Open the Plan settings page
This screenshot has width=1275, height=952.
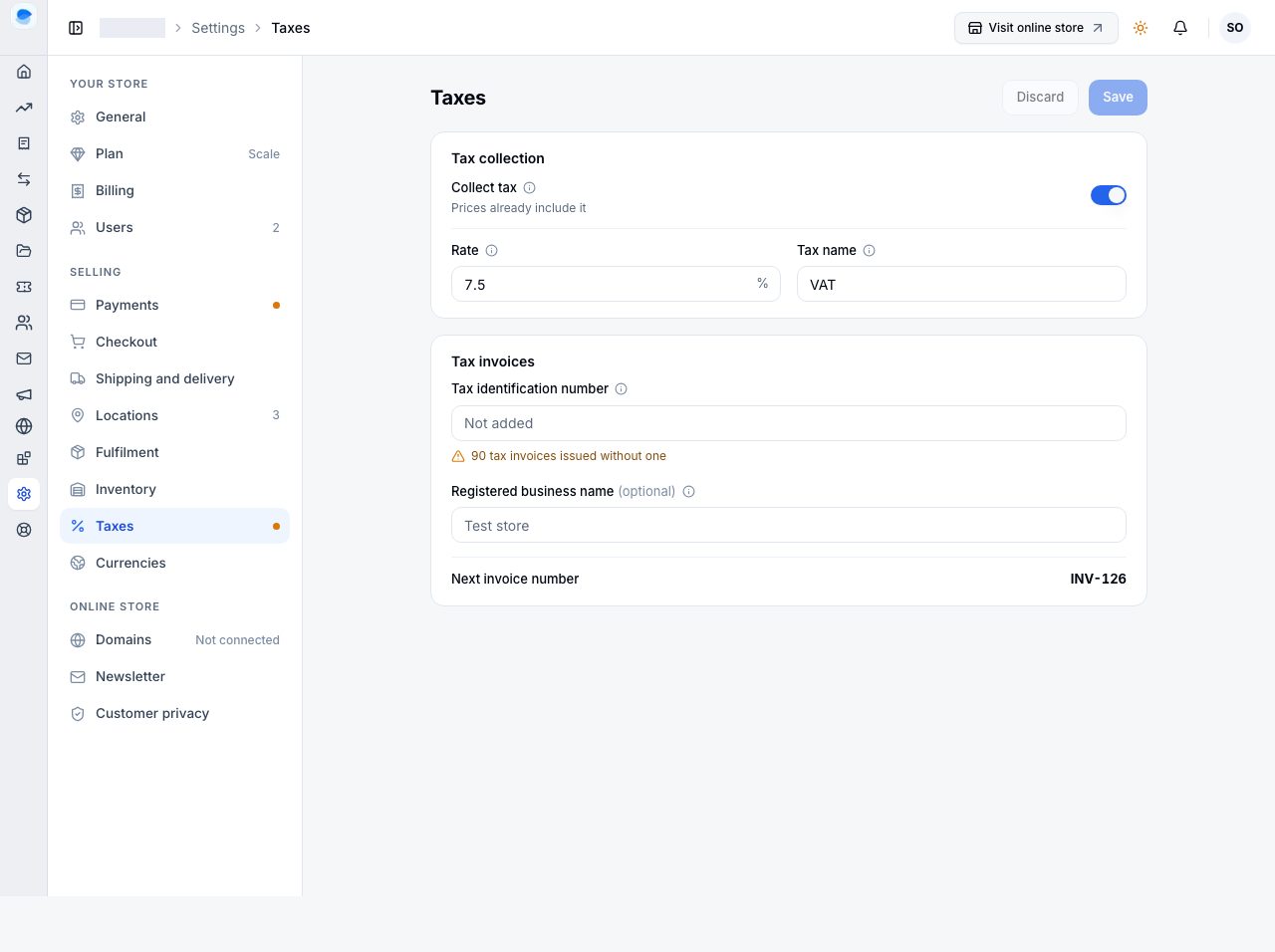click(x=174, y=153)
